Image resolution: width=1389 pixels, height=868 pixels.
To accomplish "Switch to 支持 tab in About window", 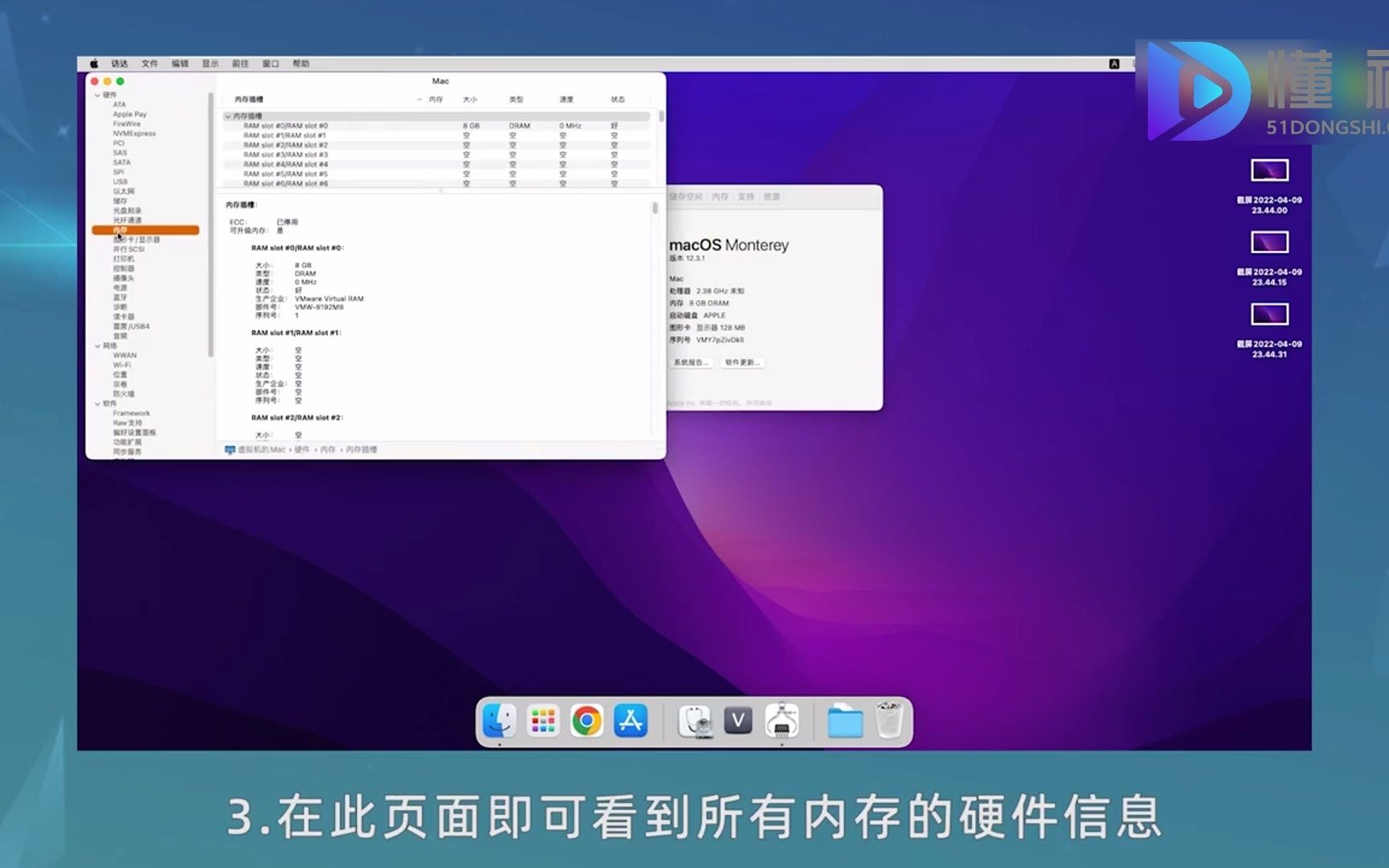I will pyautogui.click(x=746, y=197).
